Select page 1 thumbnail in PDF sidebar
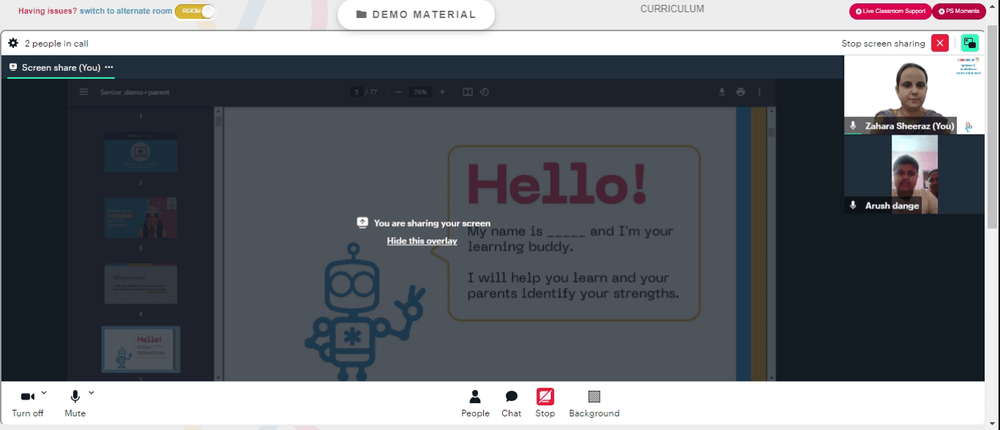This screenshot has width=1000, height=430. pyautogui.click(x=141, y=152)
